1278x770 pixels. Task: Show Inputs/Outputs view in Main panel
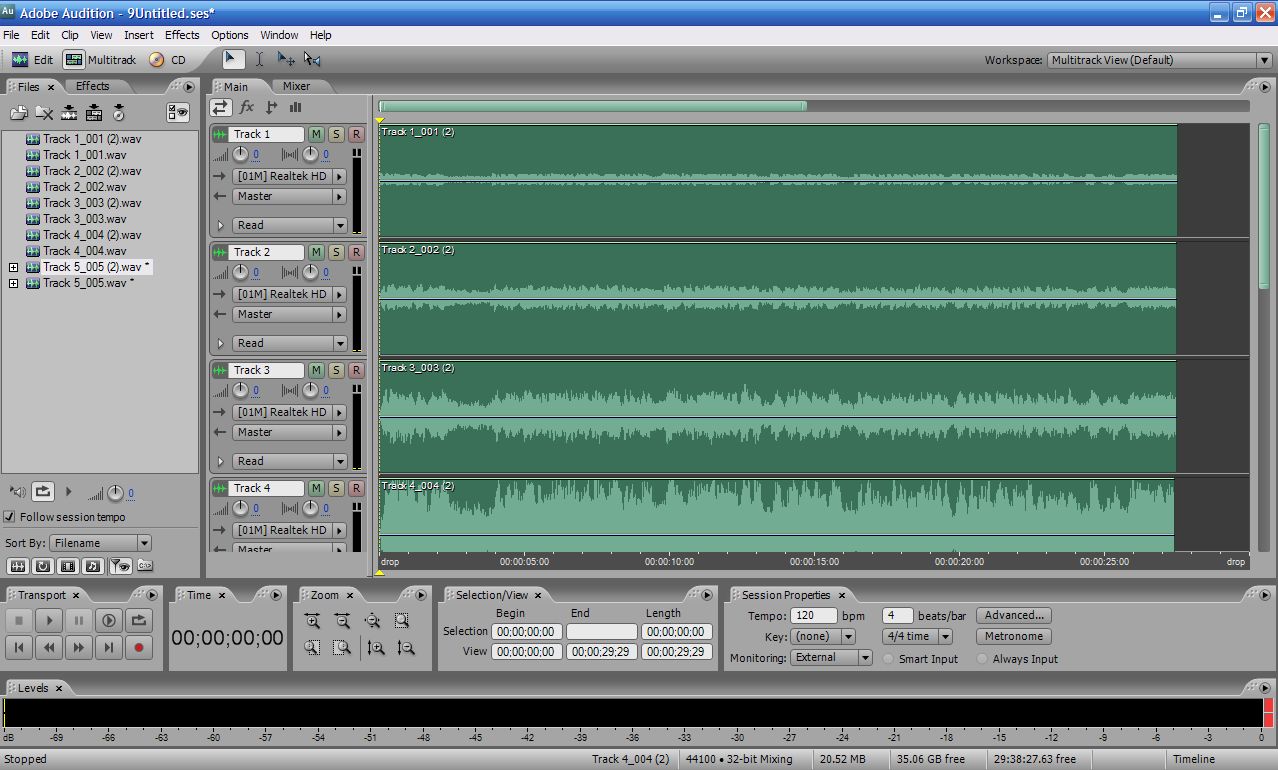pyautogui.click(x=220, y=107)
